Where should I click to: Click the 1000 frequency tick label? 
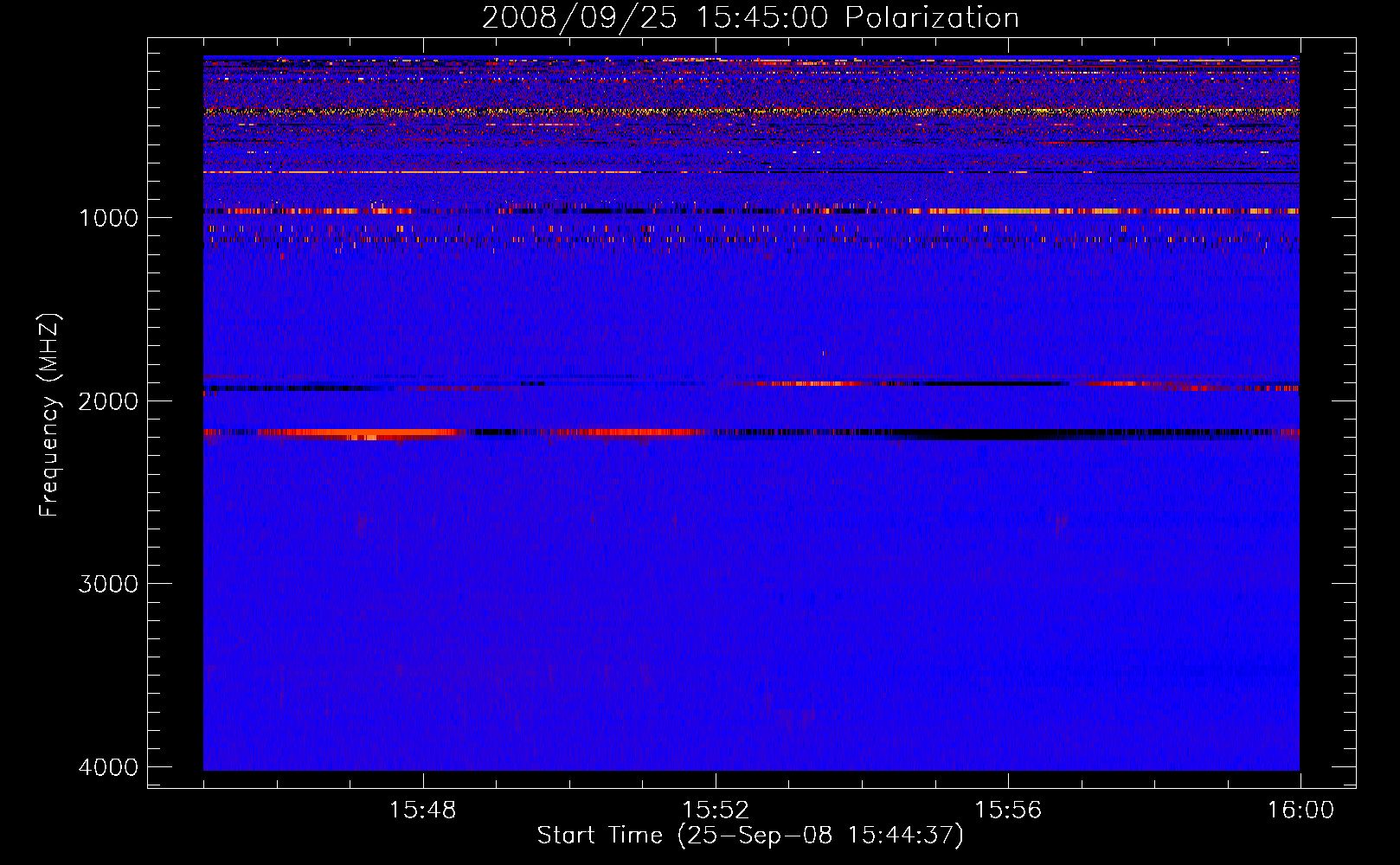pyautogui.click(x=108, y=217)
